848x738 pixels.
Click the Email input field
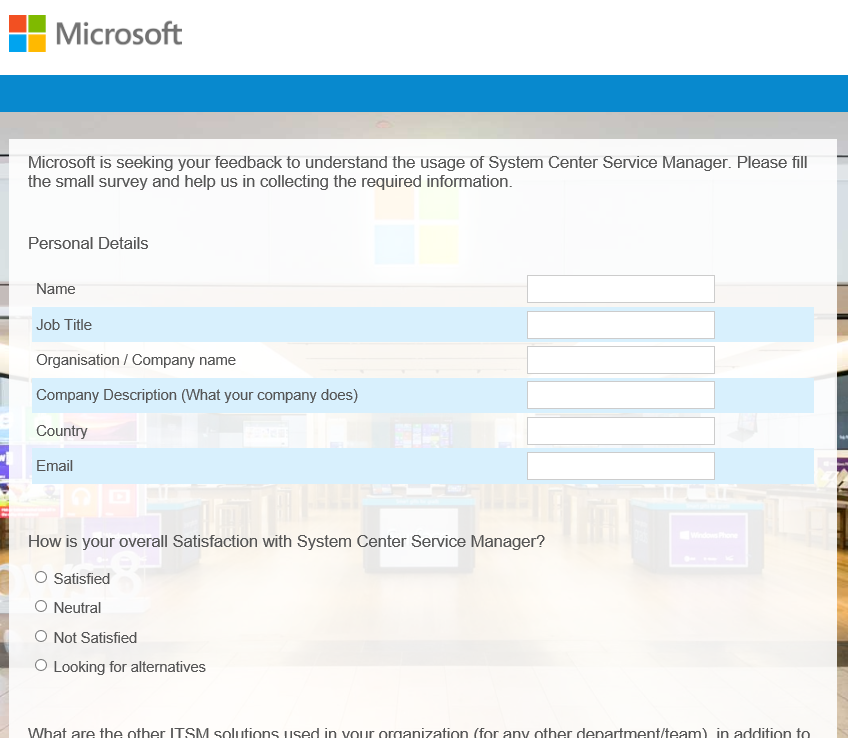click(x=620, y=466)
